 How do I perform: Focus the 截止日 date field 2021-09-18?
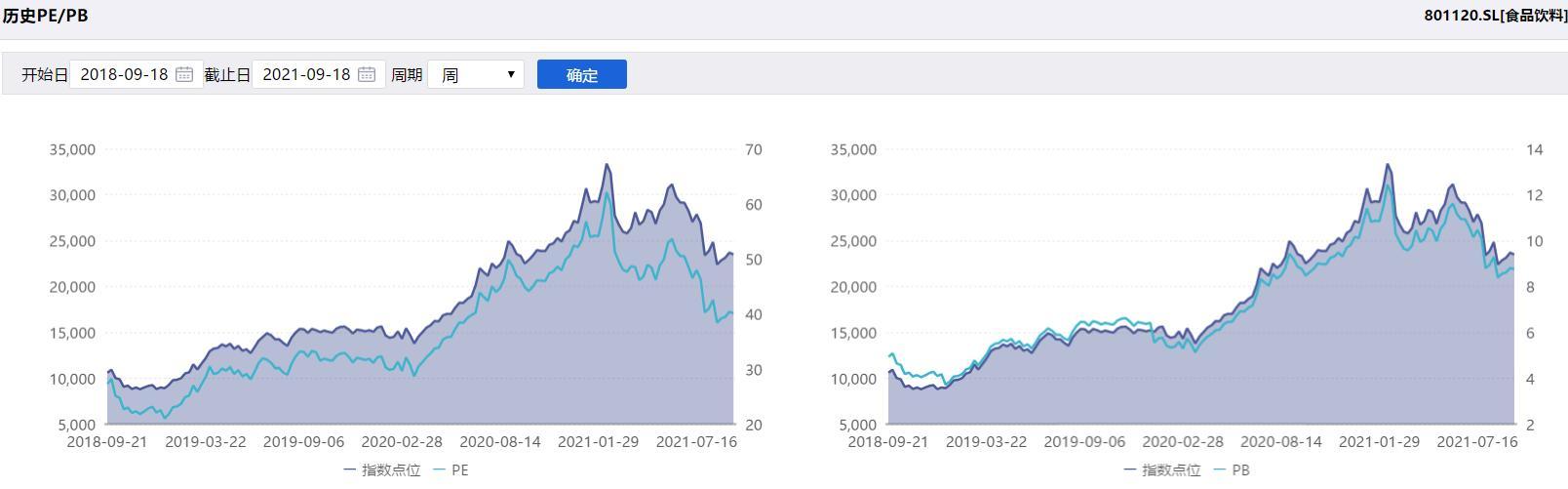pyautogui.click(x=306, y=74)
